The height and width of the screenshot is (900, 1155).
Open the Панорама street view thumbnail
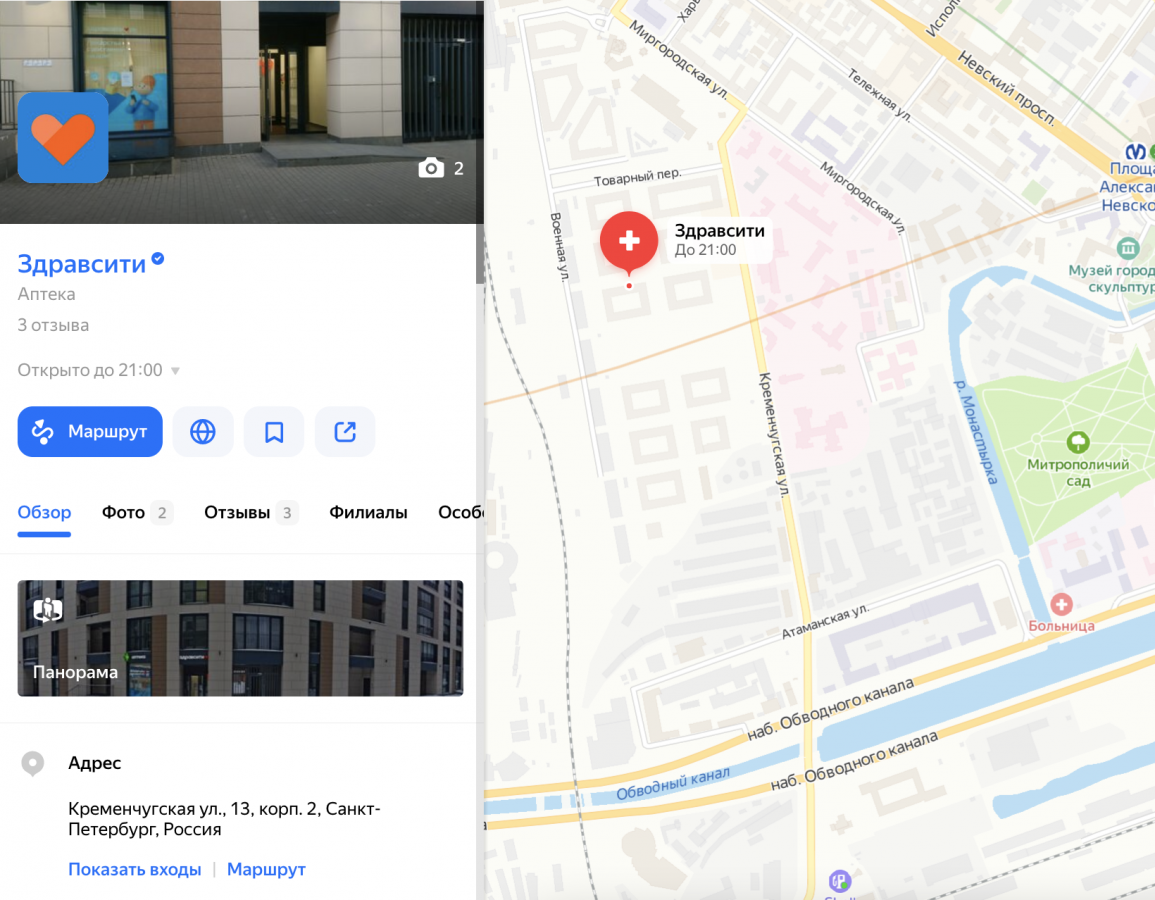(241, 638)
